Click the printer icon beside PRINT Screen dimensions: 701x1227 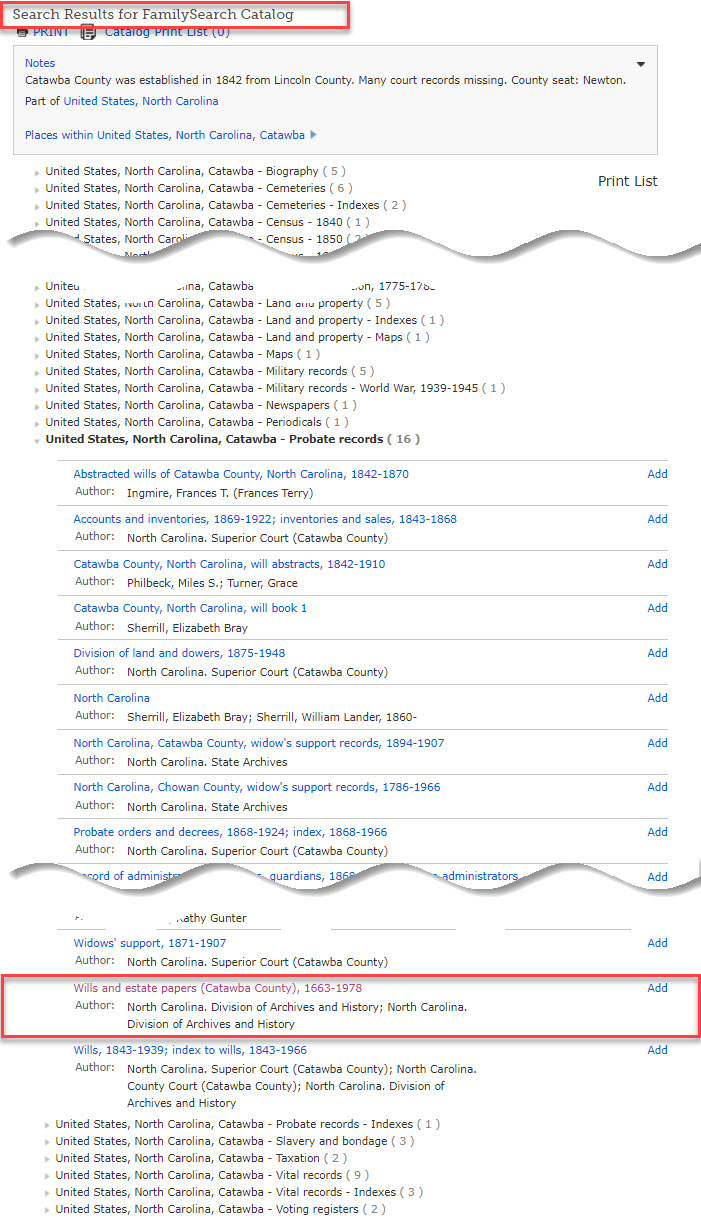point(22,33)
